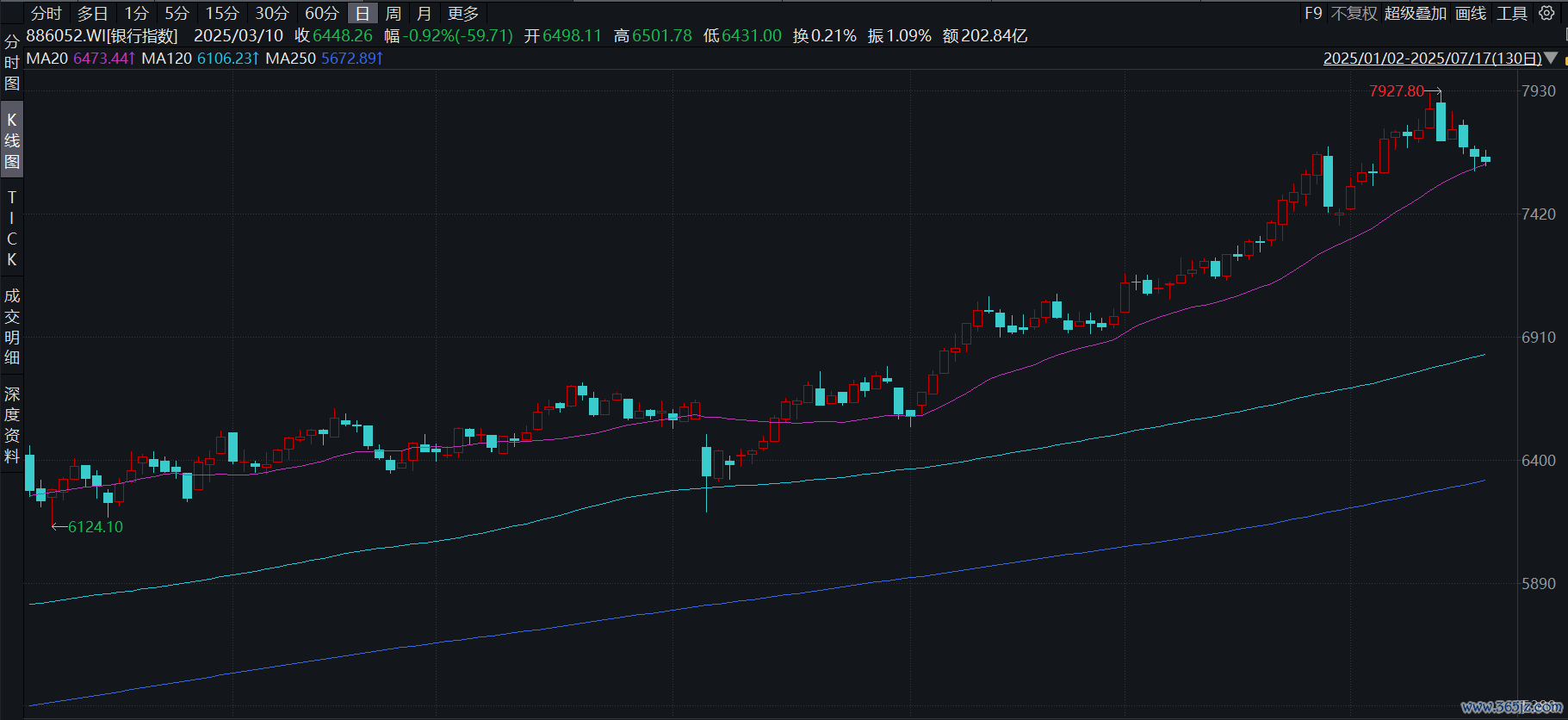
Task: Click the turnover rate 换0.21%
Action: [x=825, y=35]
